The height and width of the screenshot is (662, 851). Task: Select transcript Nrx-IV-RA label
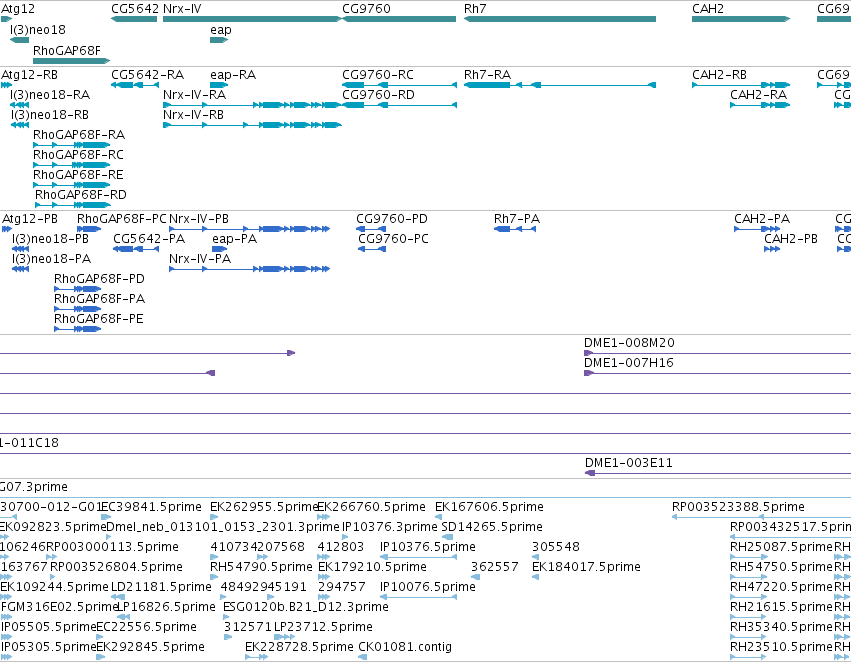click(194, 95)
